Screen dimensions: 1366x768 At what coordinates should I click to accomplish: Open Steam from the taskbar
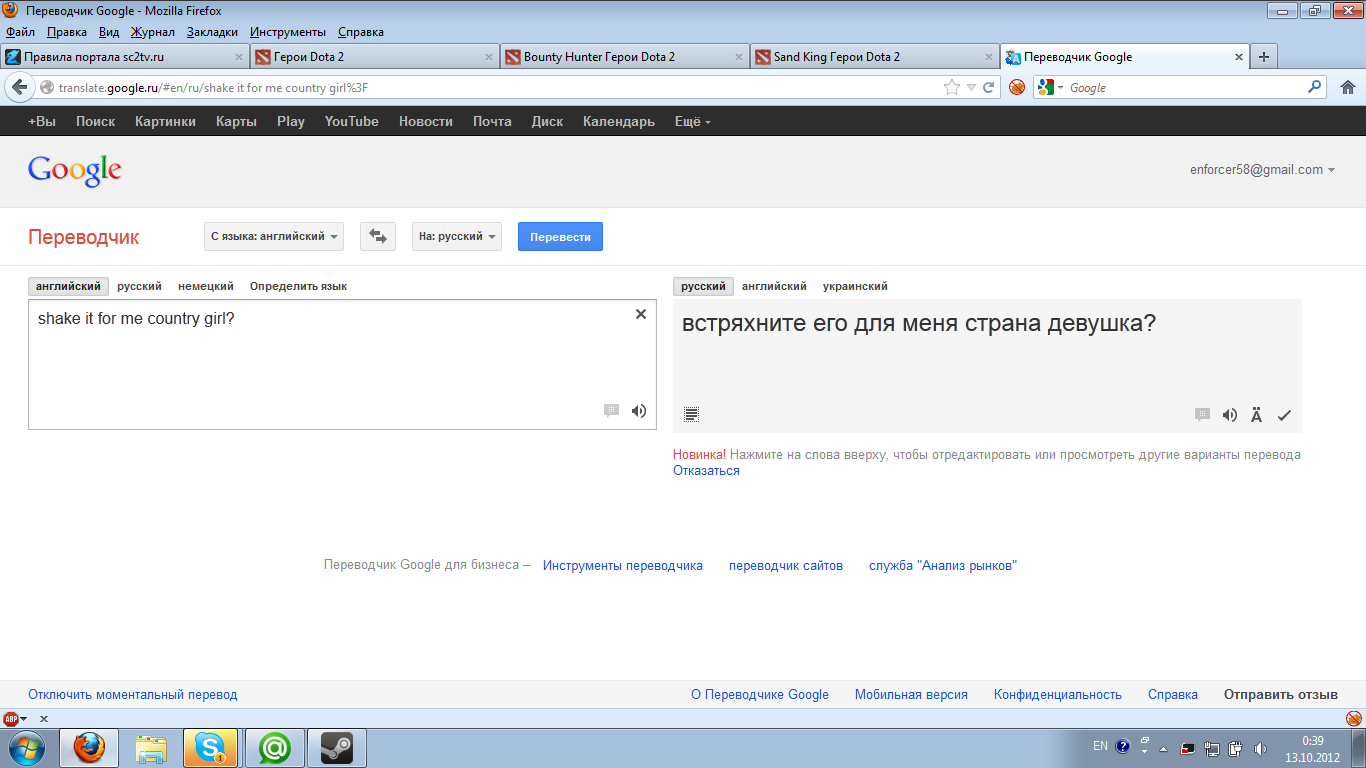[335, 747]
